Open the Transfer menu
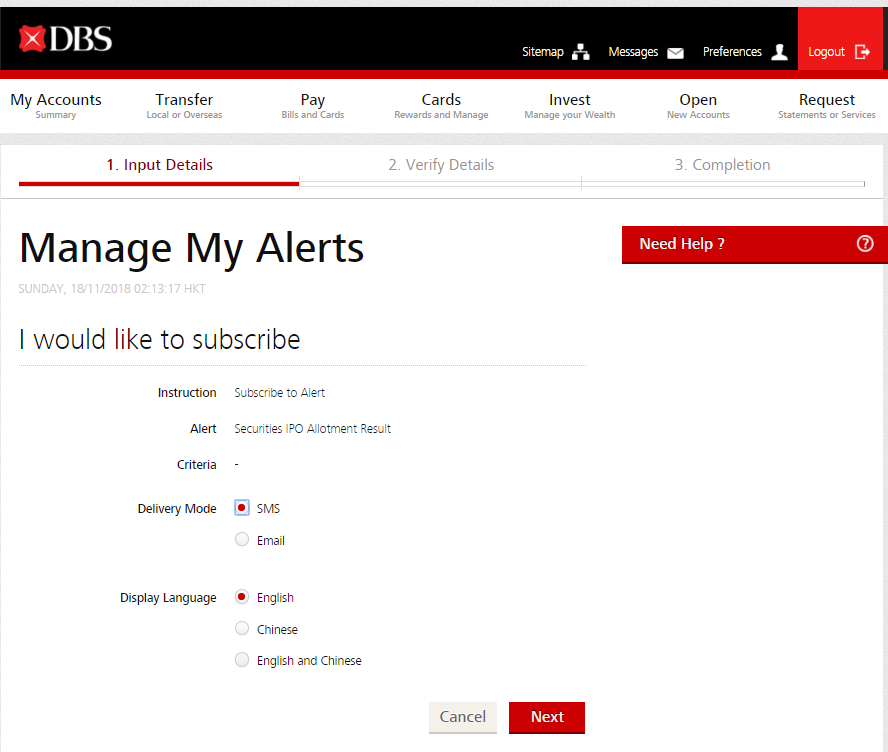The image size is (888, 752). 184,105
